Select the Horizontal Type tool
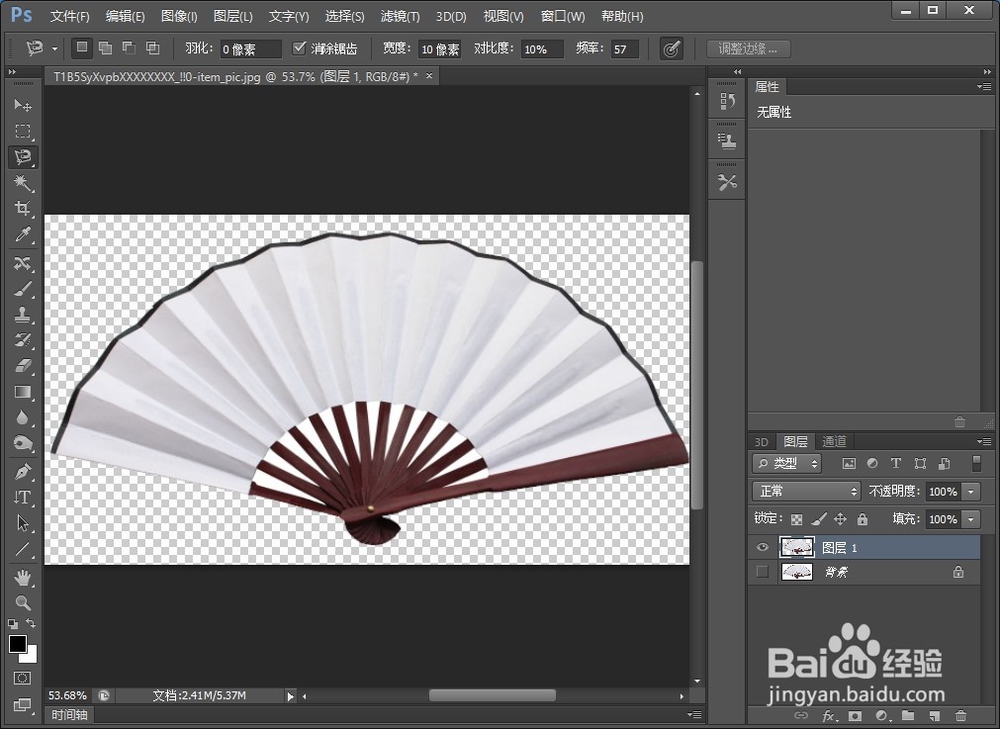 click(23, 495)
